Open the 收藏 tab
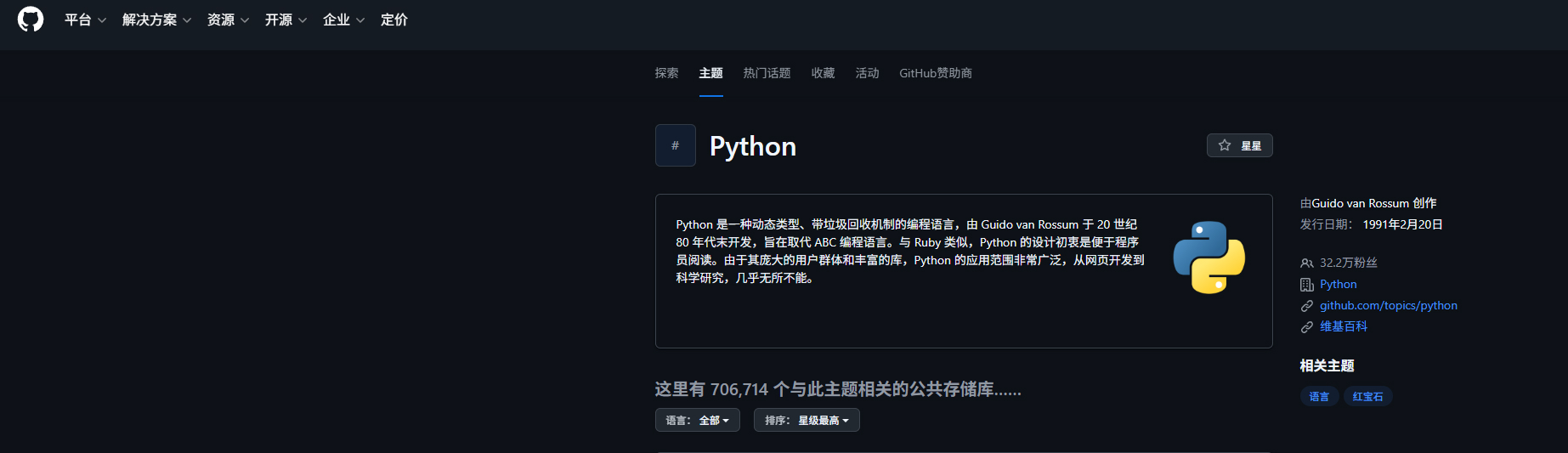This screenshot has height=453, width=1568. tap(824, 73)
